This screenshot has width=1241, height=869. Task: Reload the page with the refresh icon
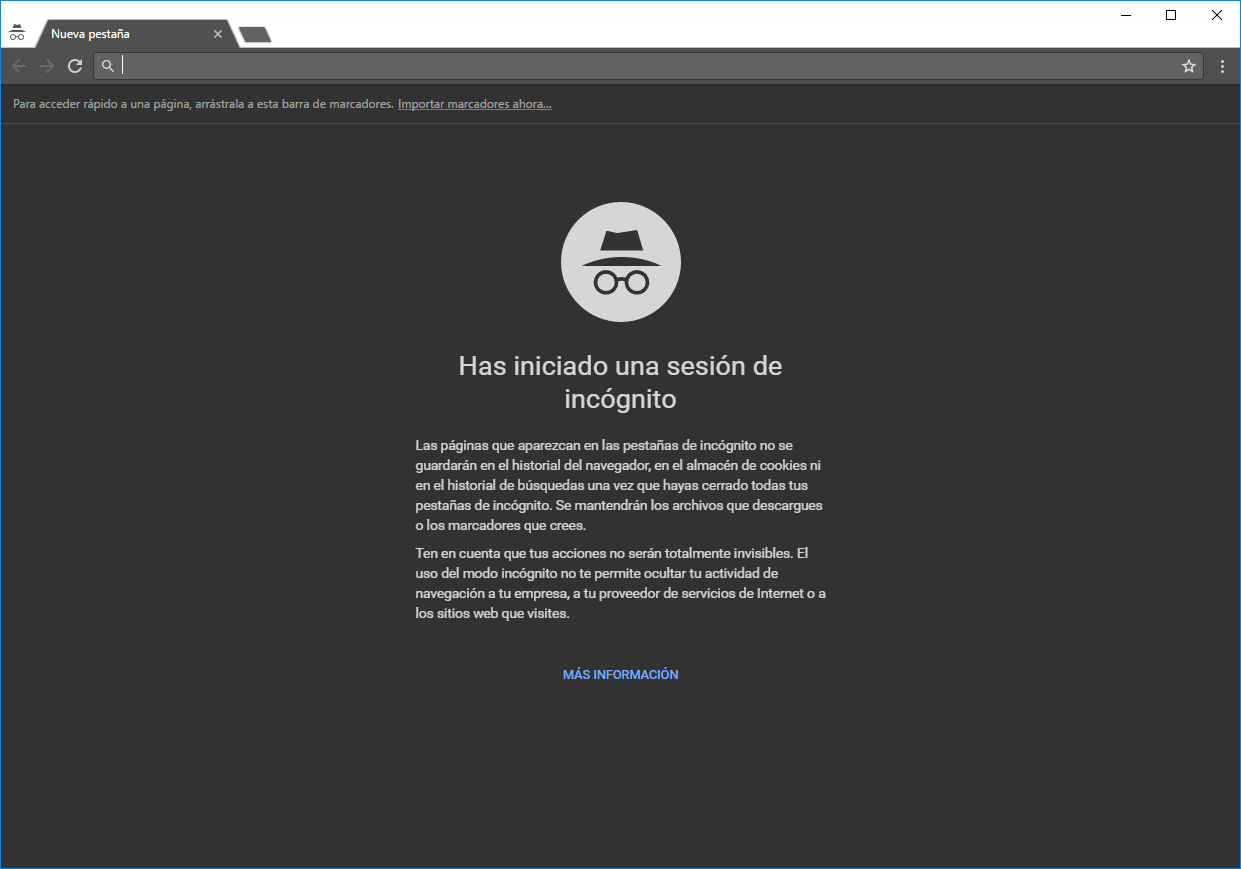tap(75, 66)
